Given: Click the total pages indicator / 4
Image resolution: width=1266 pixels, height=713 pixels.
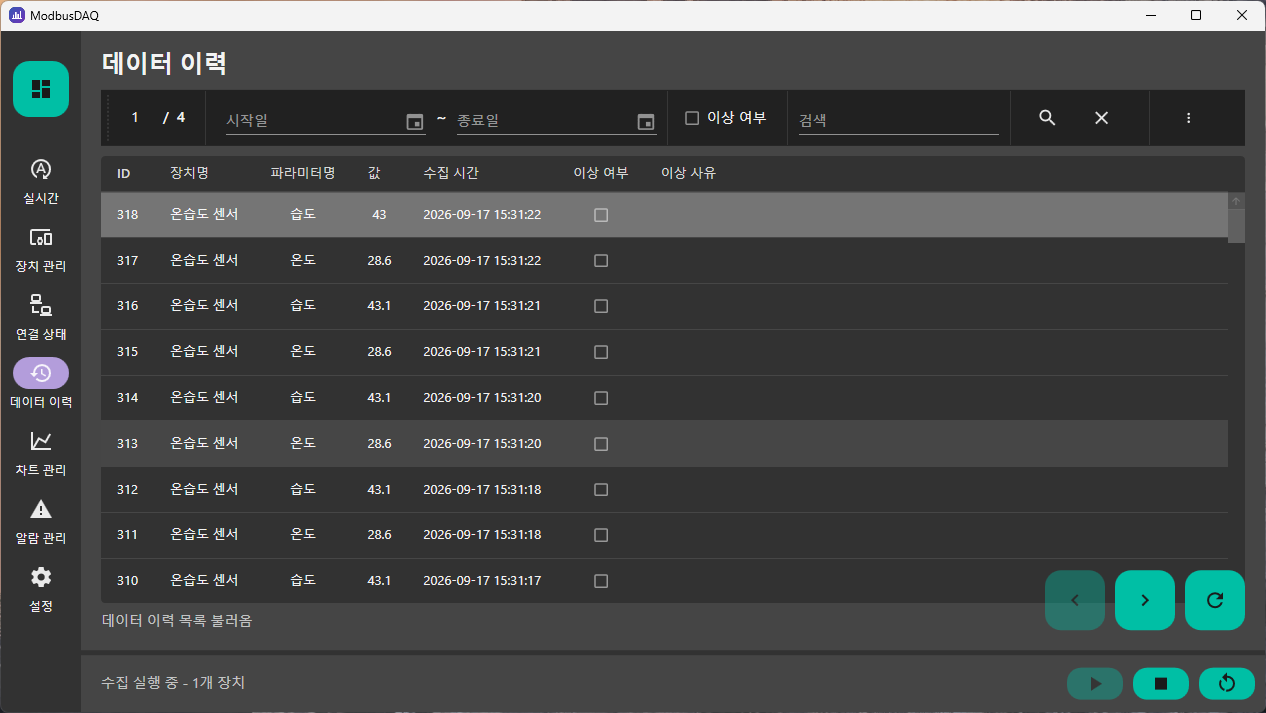Looking at the screenshot, I should [x=174, y=118].
